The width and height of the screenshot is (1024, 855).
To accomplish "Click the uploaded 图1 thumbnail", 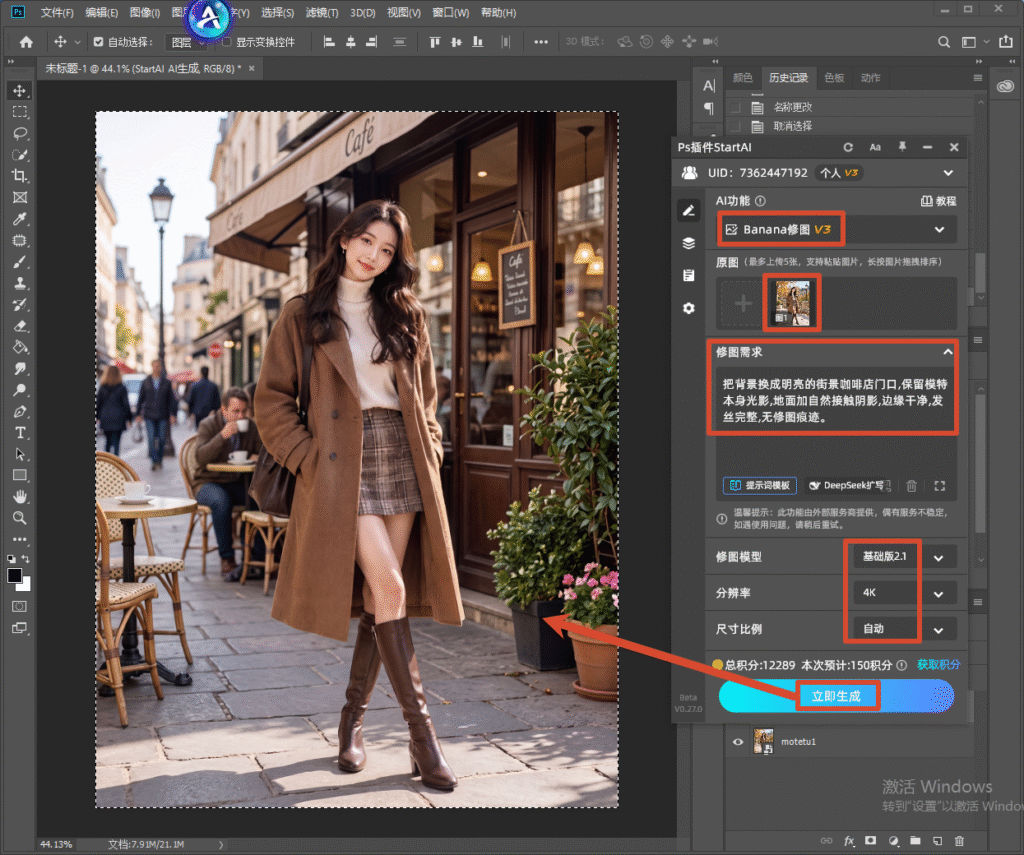I will point(792,303).
